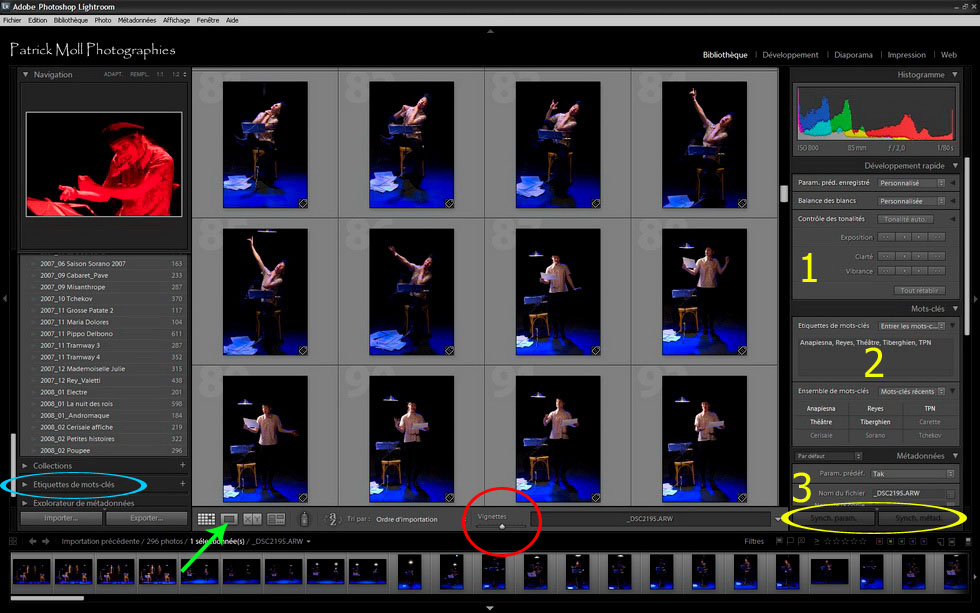Go back with filmstrip left arrow

[33, 541]
